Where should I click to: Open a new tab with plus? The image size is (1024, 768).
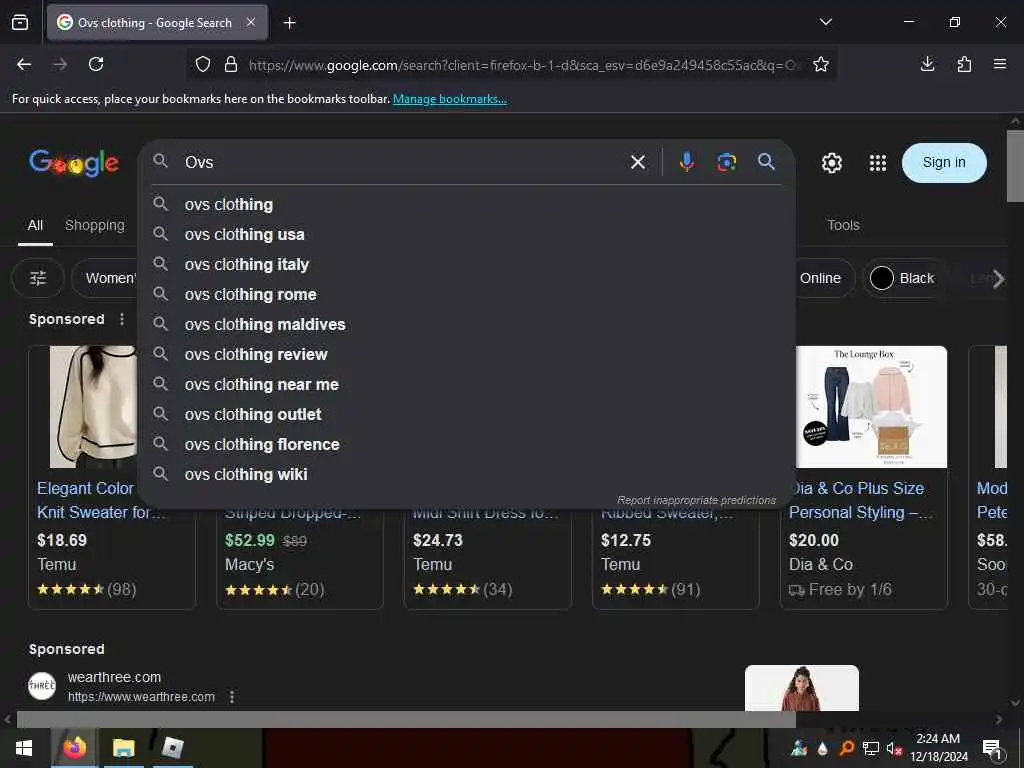(289, 23)
